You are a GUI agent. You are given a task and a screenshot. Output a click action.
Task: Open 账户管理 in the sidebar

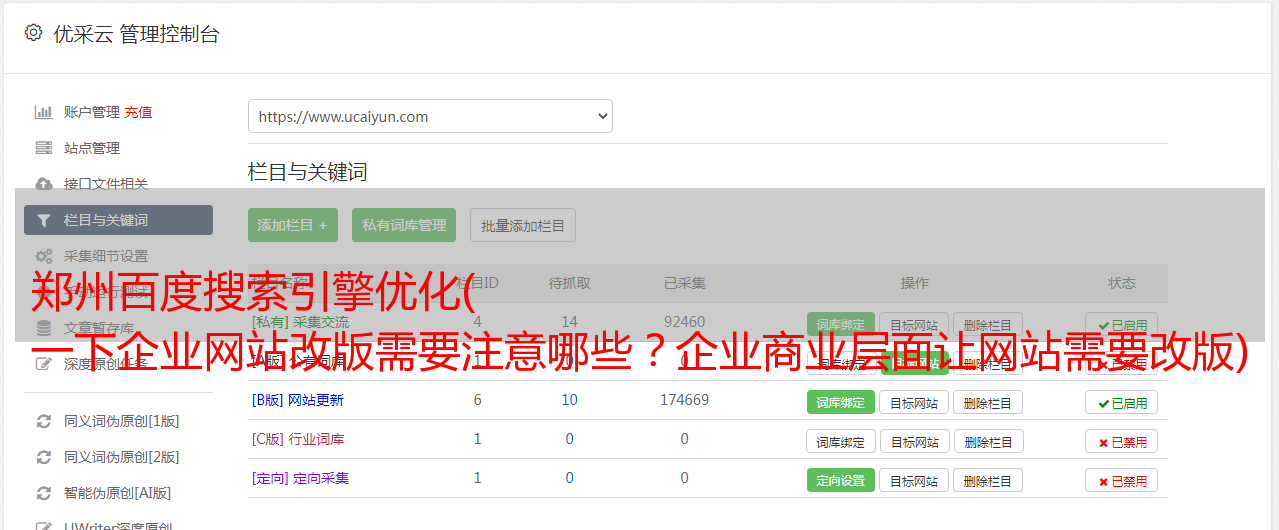[x=92, y=112]
